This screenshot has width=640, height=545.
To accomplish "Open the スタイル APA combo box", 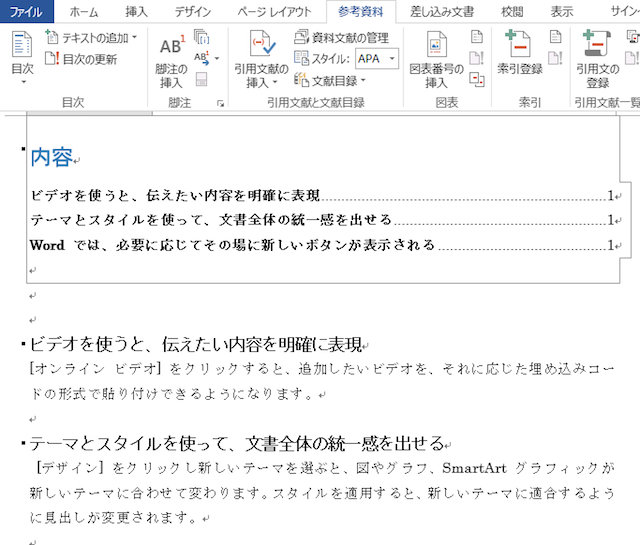I will point(377,59).
